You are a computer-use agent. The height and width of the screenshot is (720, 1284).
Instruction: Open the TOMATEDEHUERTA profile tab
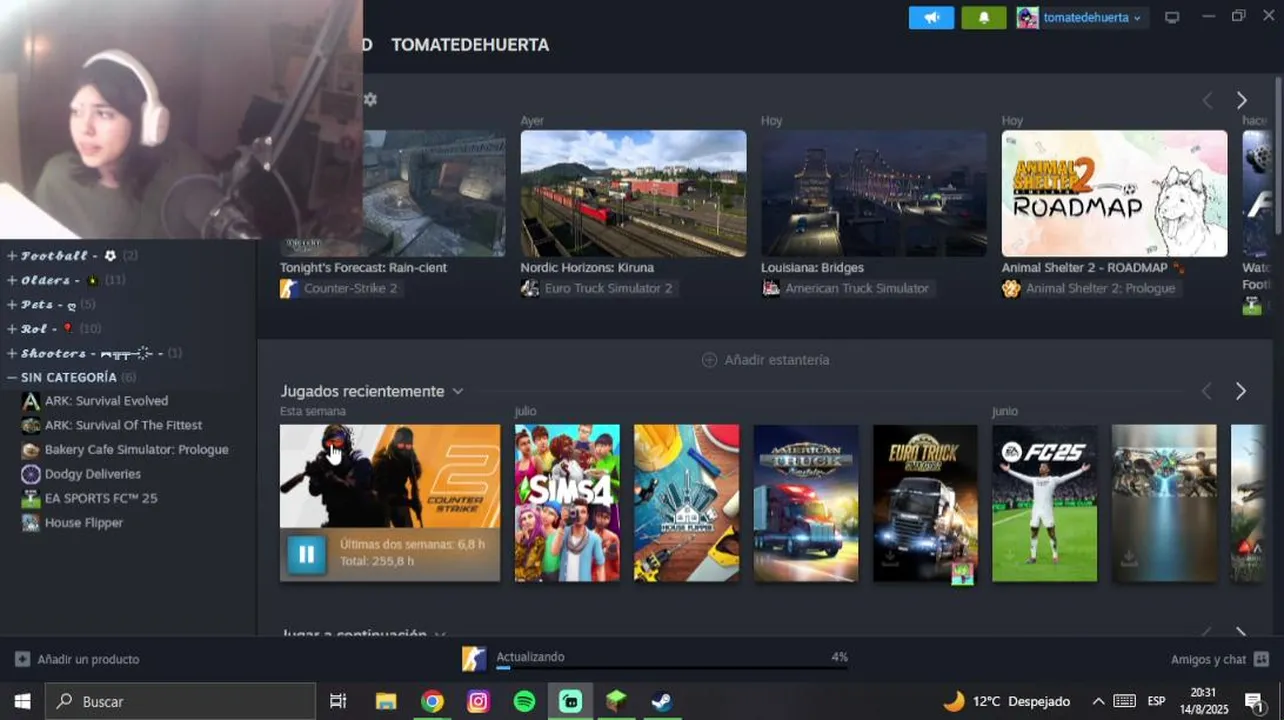470,45
